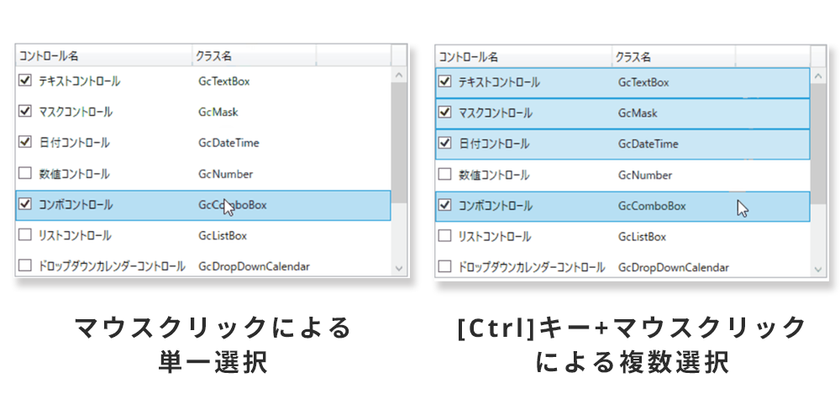Uncheck マスクコントロール checkbox in left list

[x=25, y=111]
